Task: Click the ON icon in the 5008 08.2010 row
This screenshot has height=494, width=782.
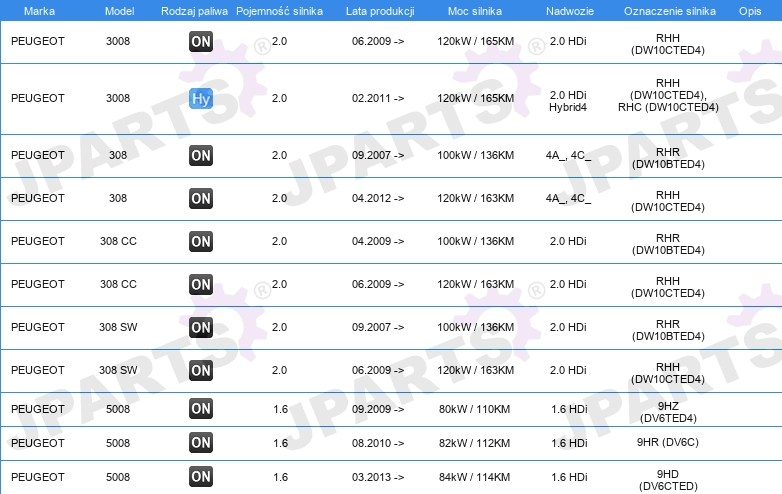Action: tap(201, 443)
